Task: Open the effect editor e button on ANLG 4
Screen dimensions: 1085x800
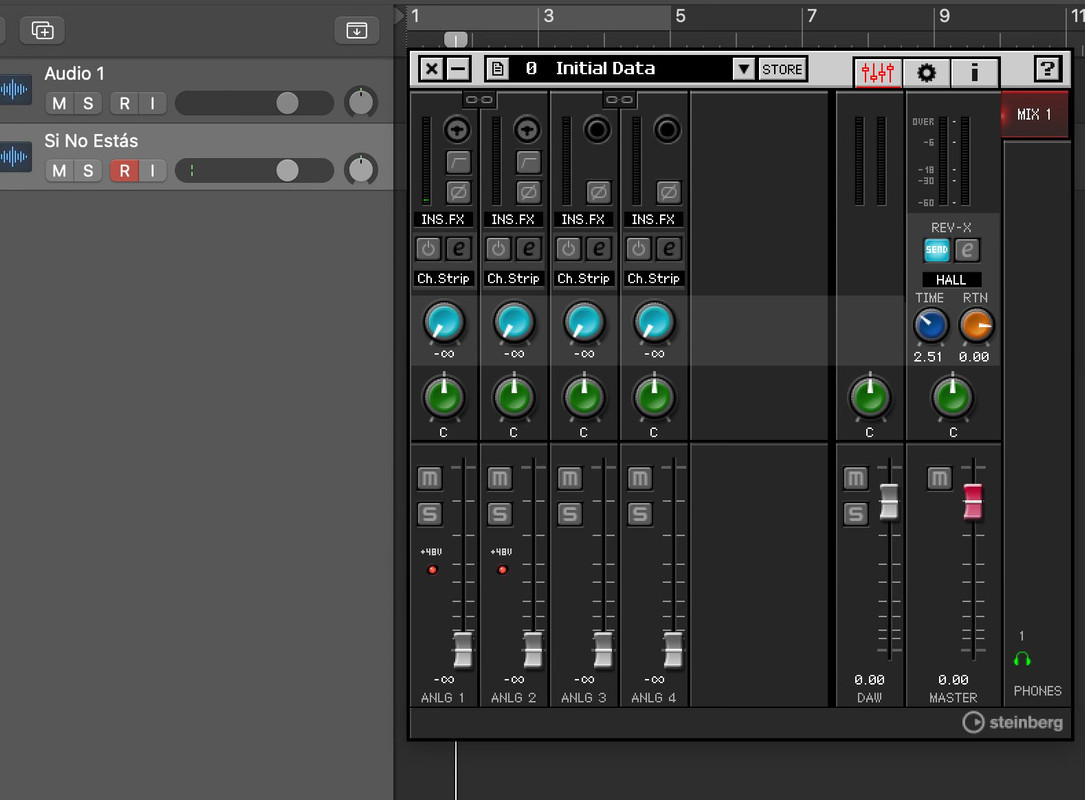Action: (x=669, y=248)
